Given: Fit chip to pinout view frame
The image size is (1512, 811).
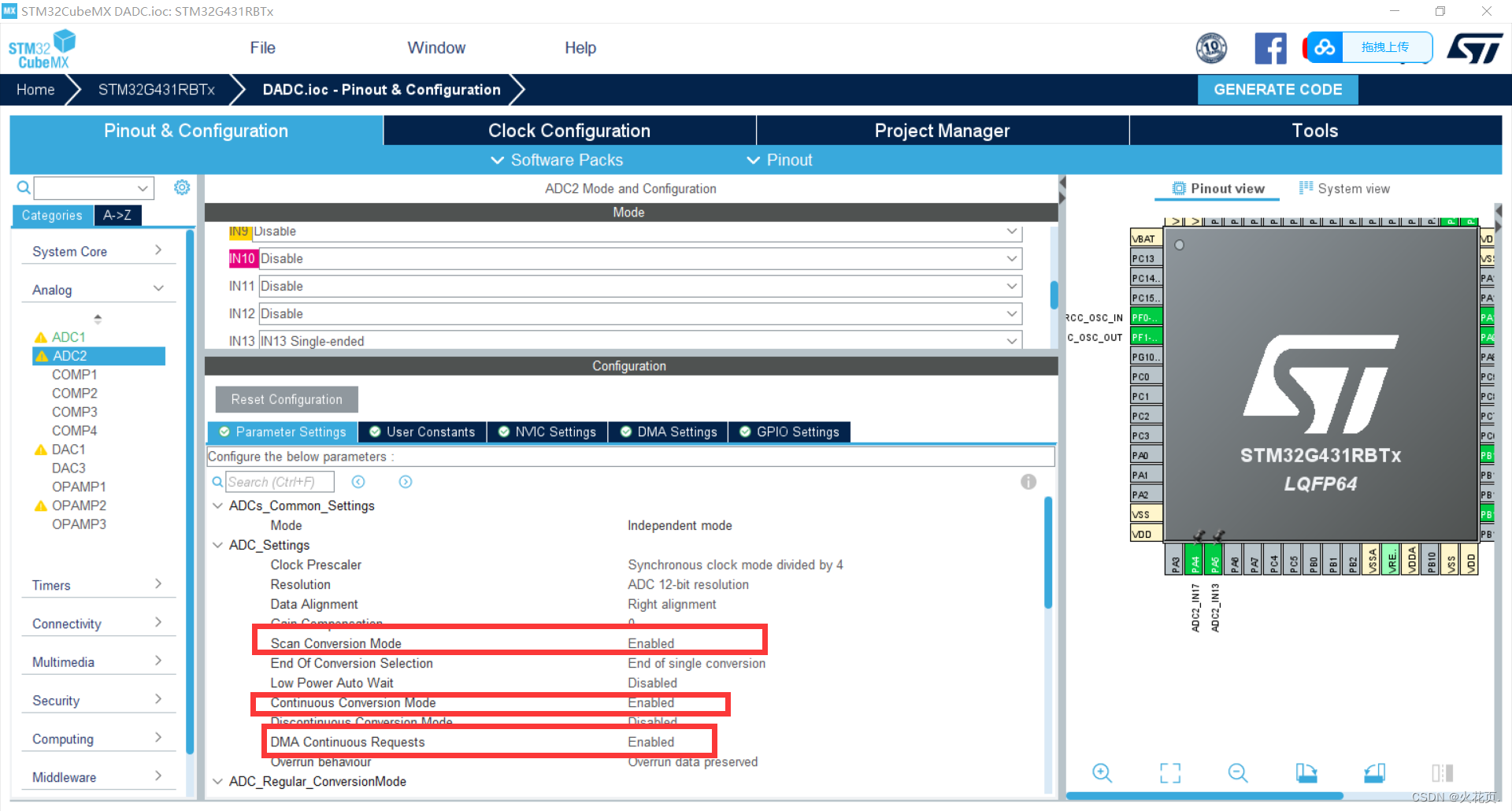Looking at the screenshot, I should [1170, 773].
